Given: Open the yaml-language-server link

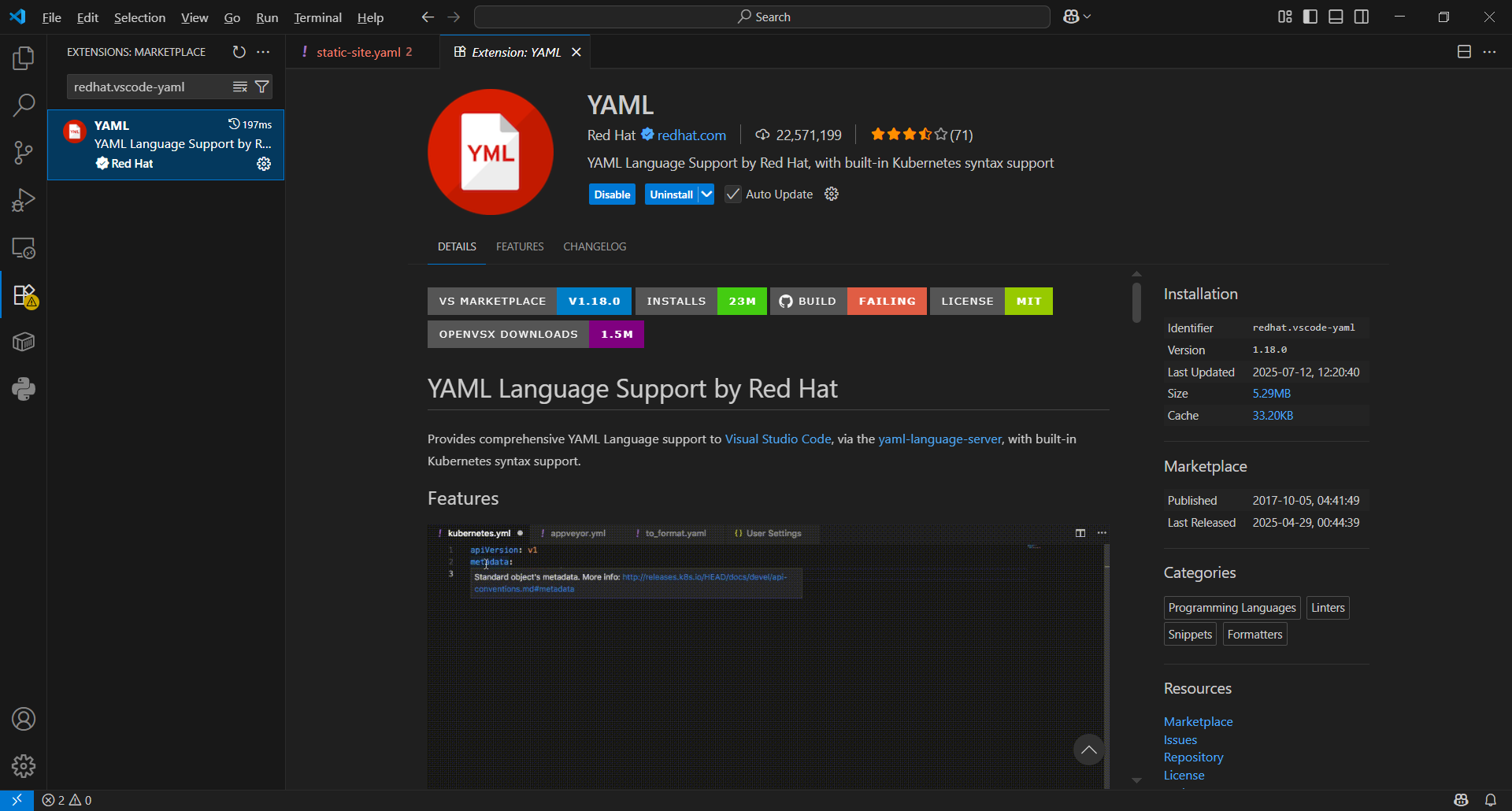Looking at the screenshot, I should coord(939,439).
